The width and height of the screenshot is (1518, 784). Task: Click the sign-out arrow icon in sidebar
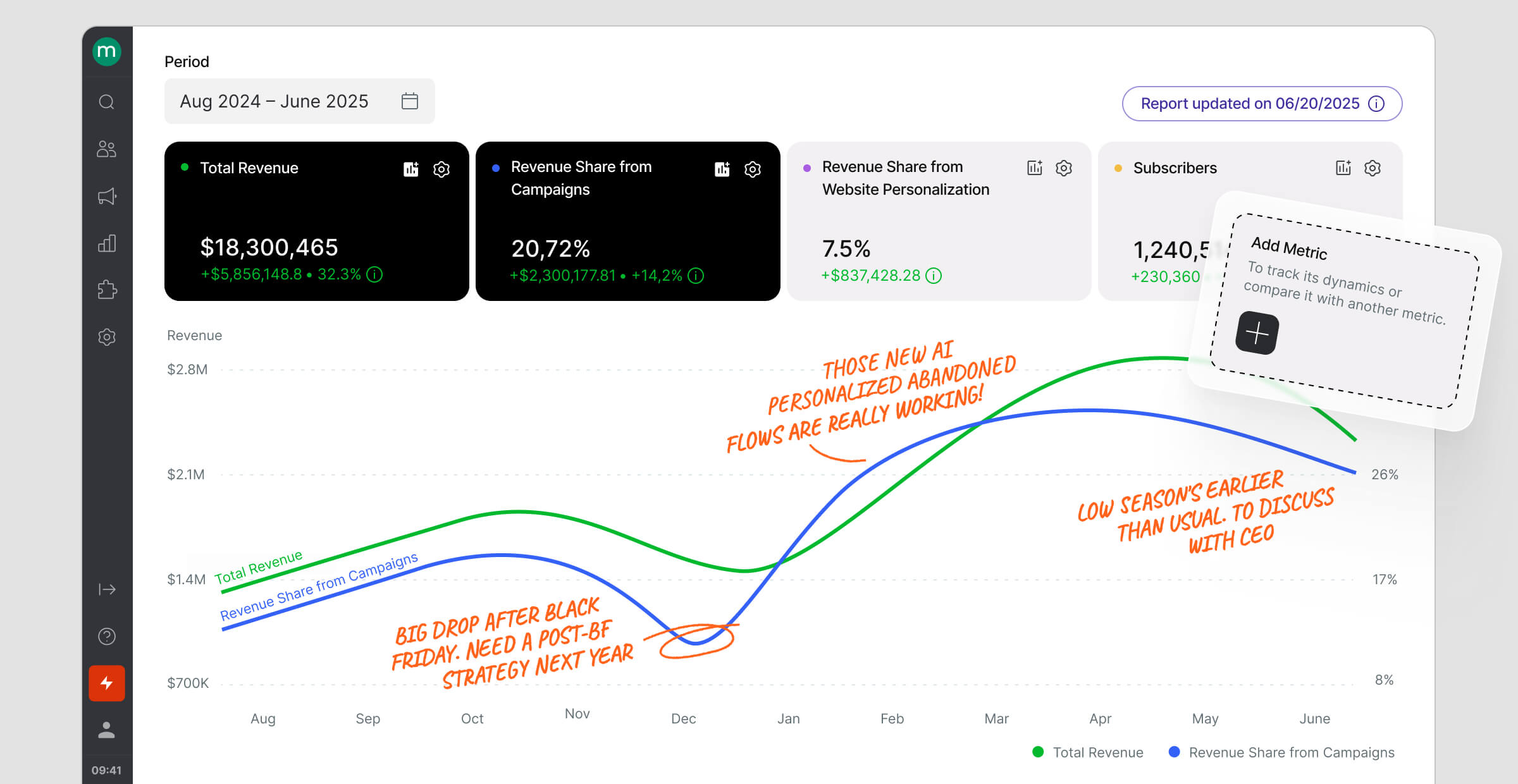(x=107, y=589)
